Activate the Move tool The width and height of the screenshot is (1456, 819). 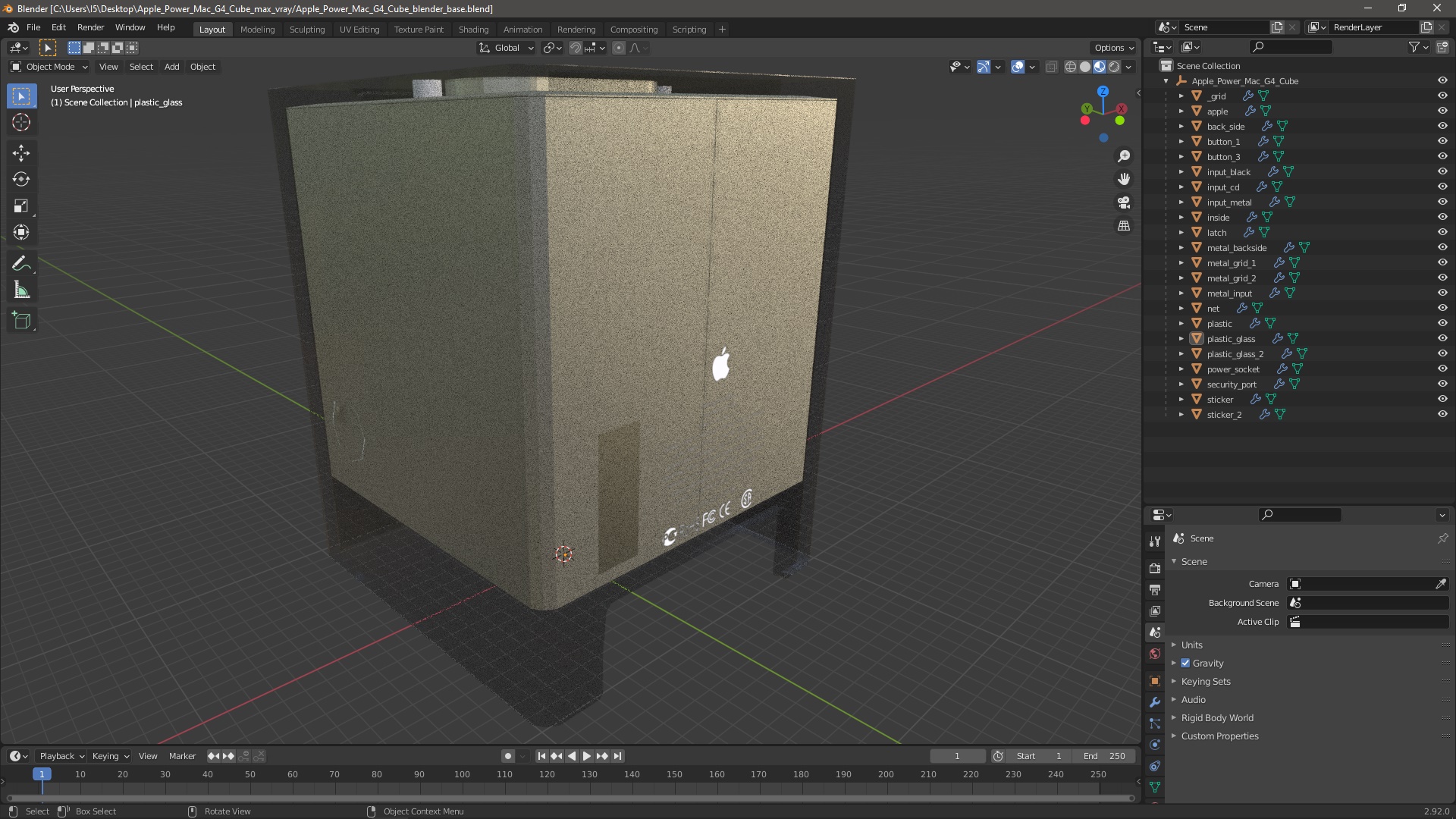(x=21, y=153)
